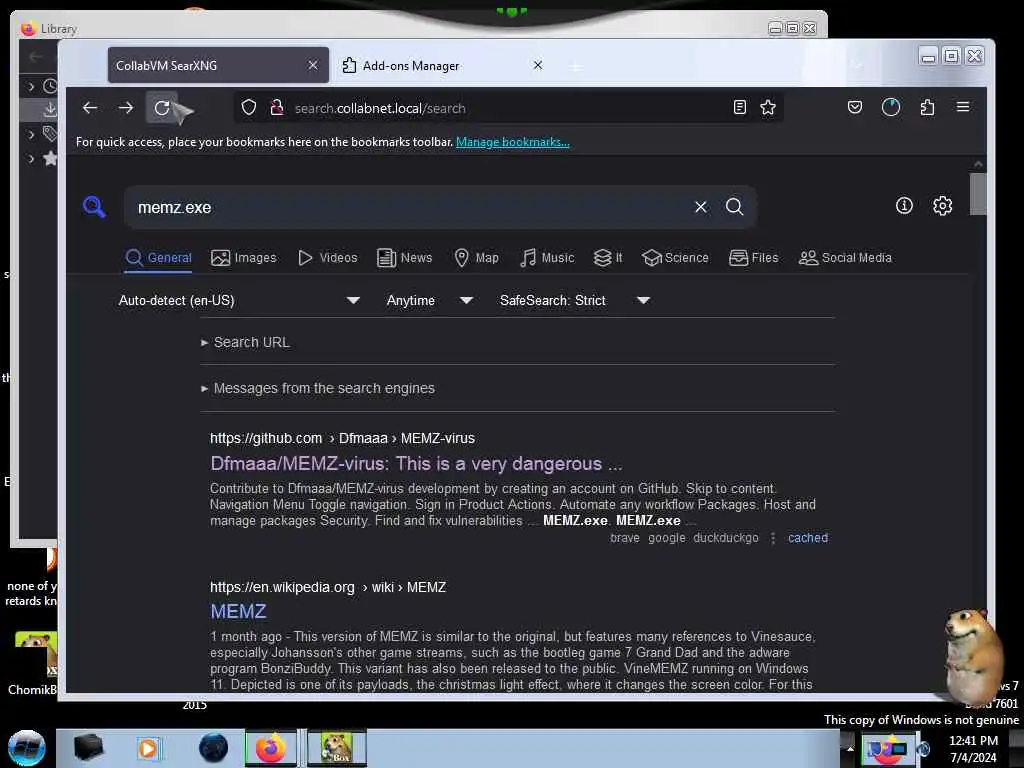This screenshot has height=768, width=1024.
Task: Open result options three-dot menu
Action: tap(773, 538)
